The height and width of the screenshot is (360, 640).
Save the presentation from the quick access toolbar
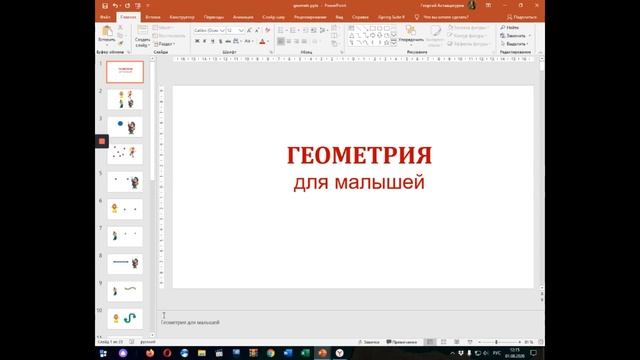(x=105, y=6)
